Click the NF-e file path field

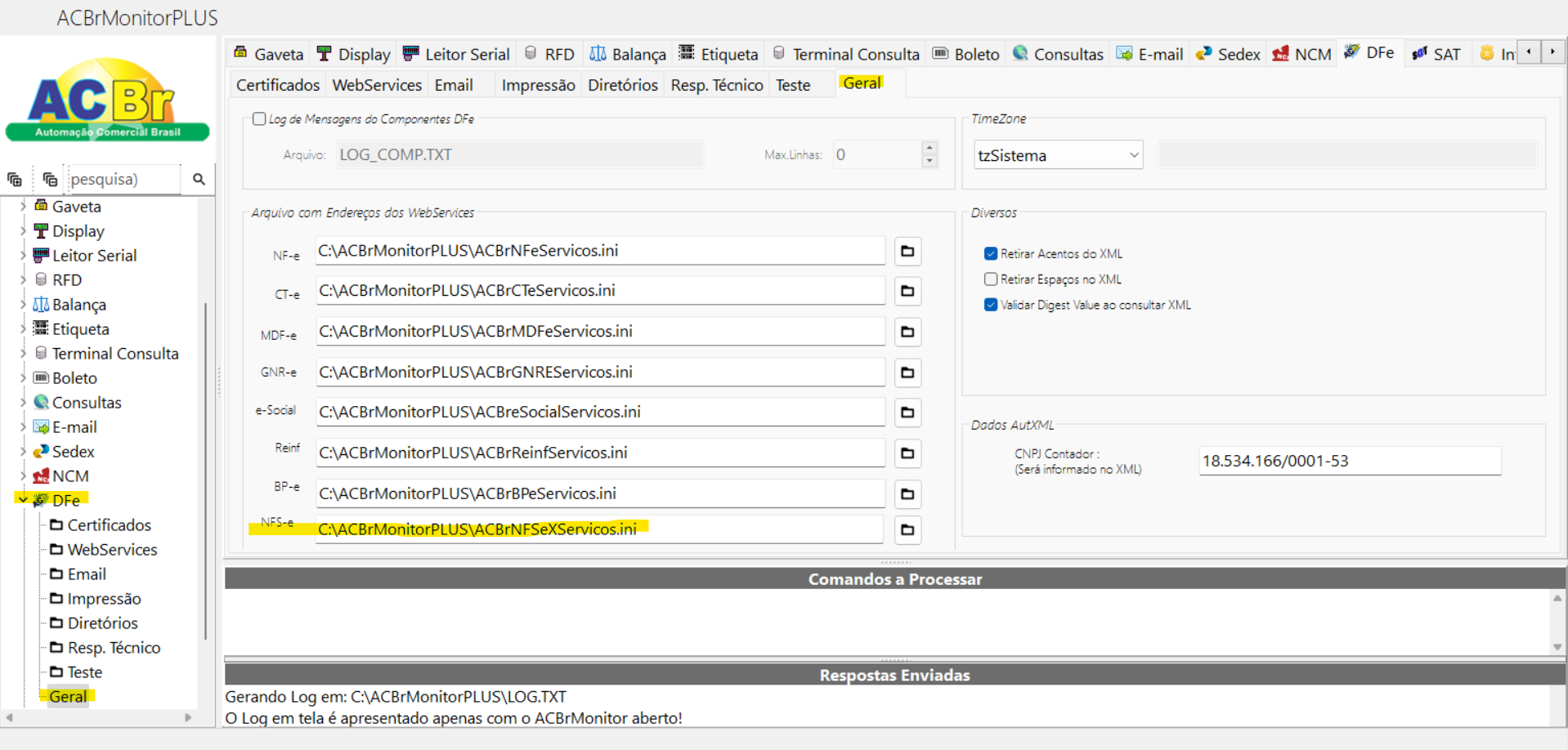tap(600, 251)
